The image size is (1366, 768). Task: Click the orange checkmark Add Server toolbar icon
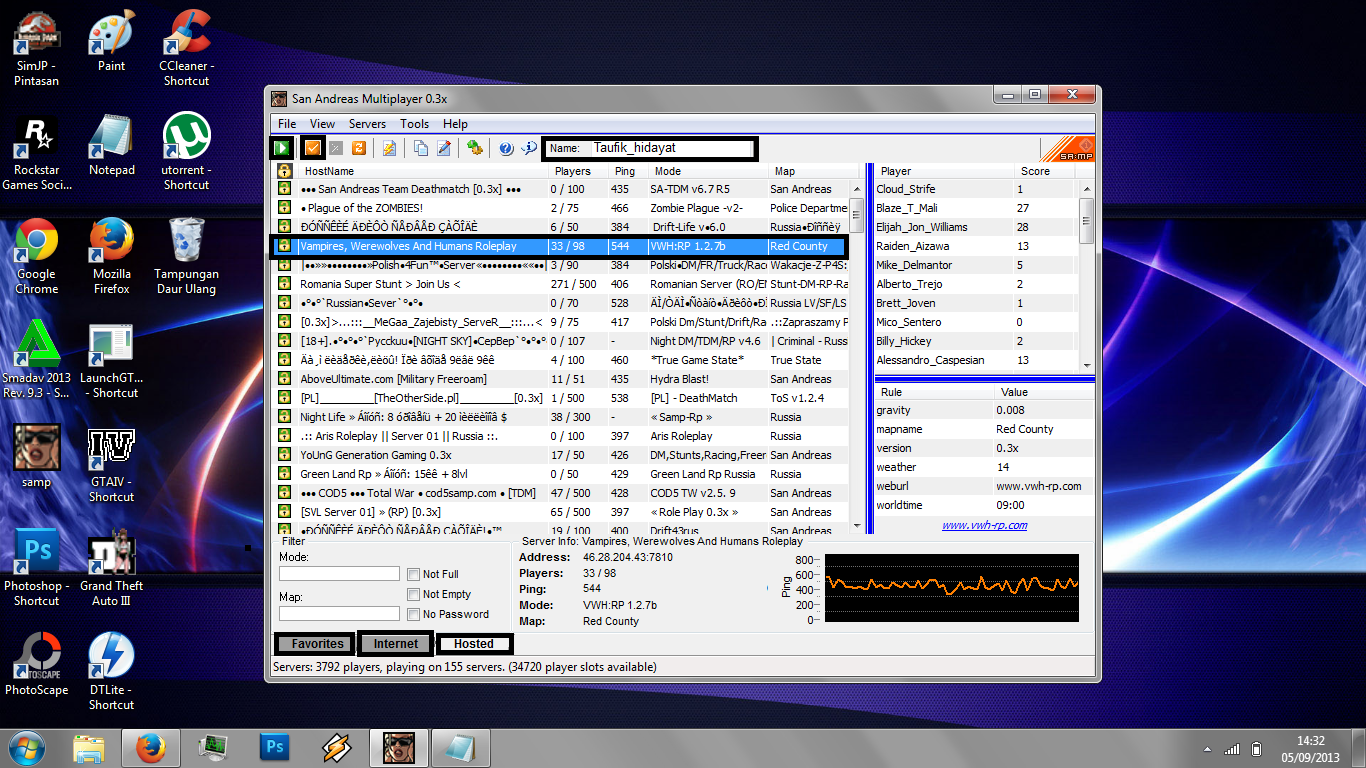click(313, 148)
